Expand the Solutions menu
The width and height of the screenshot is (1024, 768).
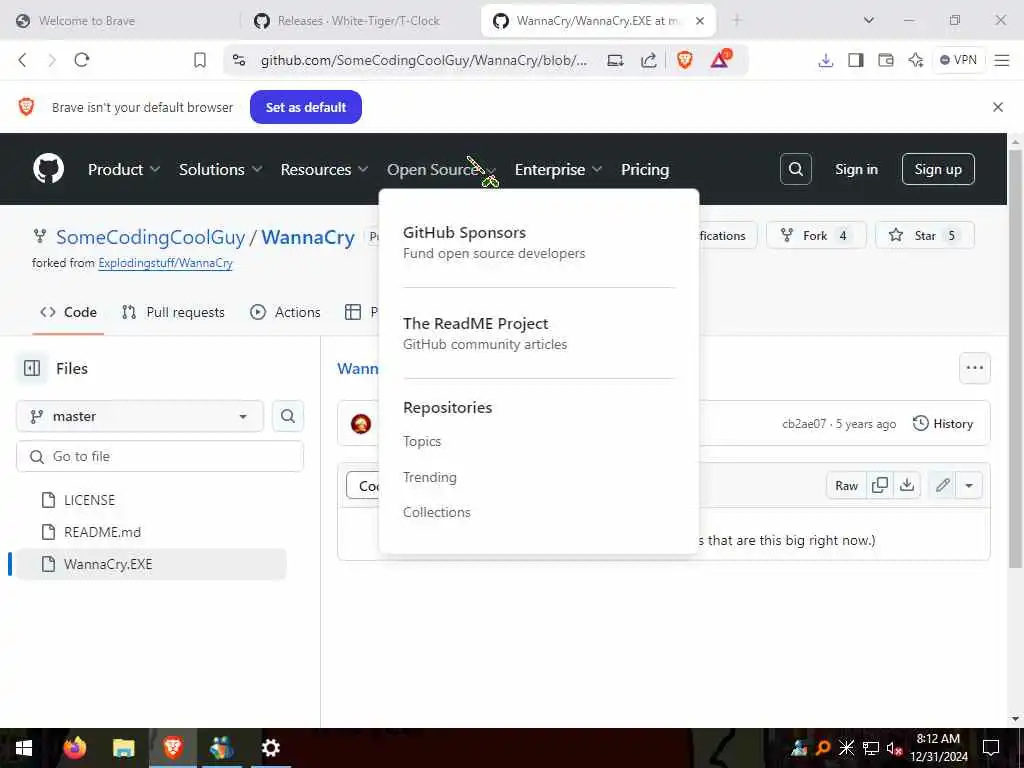click(221, 169)
